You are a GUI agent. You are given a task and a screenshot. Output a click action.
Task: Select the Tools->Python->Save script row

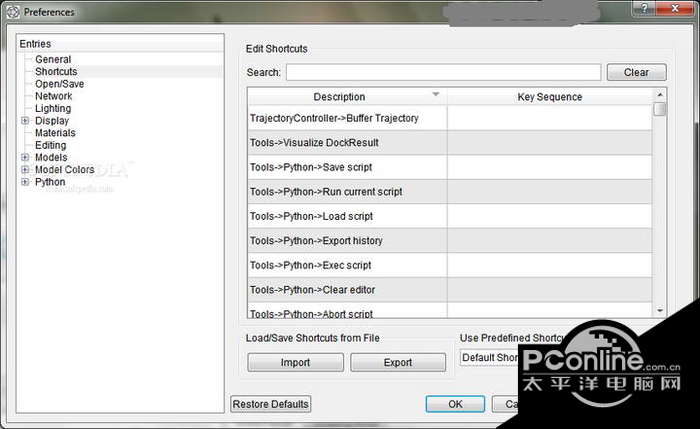[450, 167]
